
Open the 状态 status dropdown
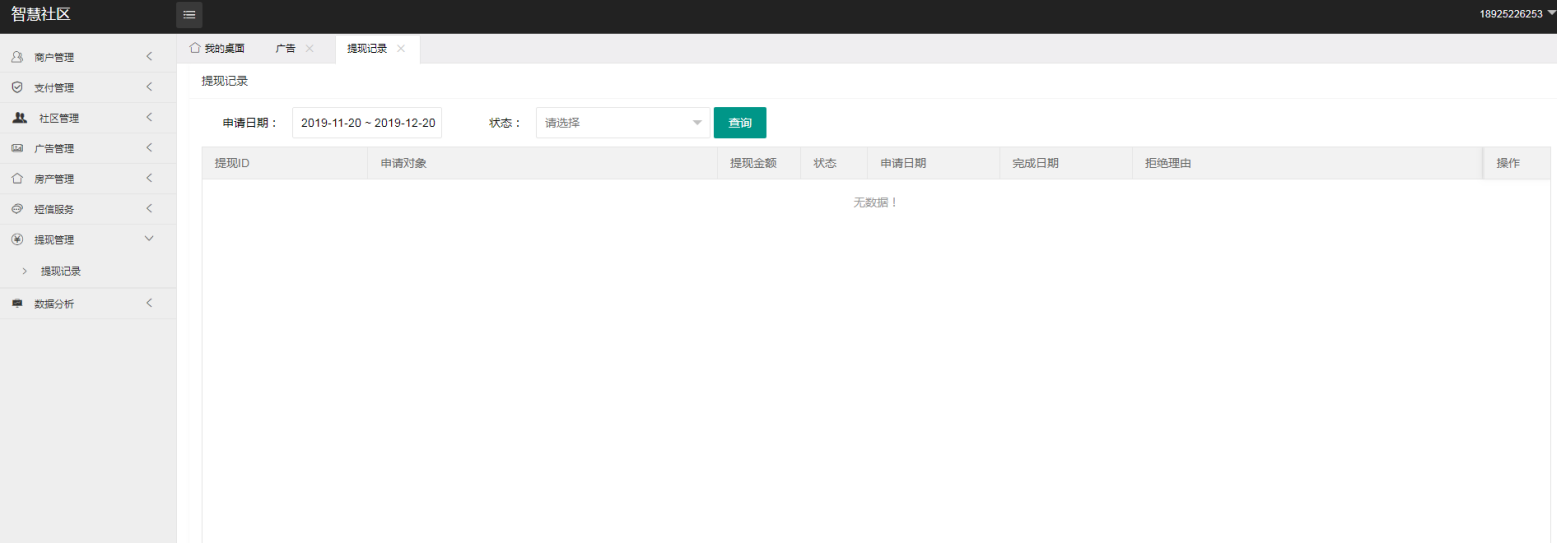click(622, 123)
